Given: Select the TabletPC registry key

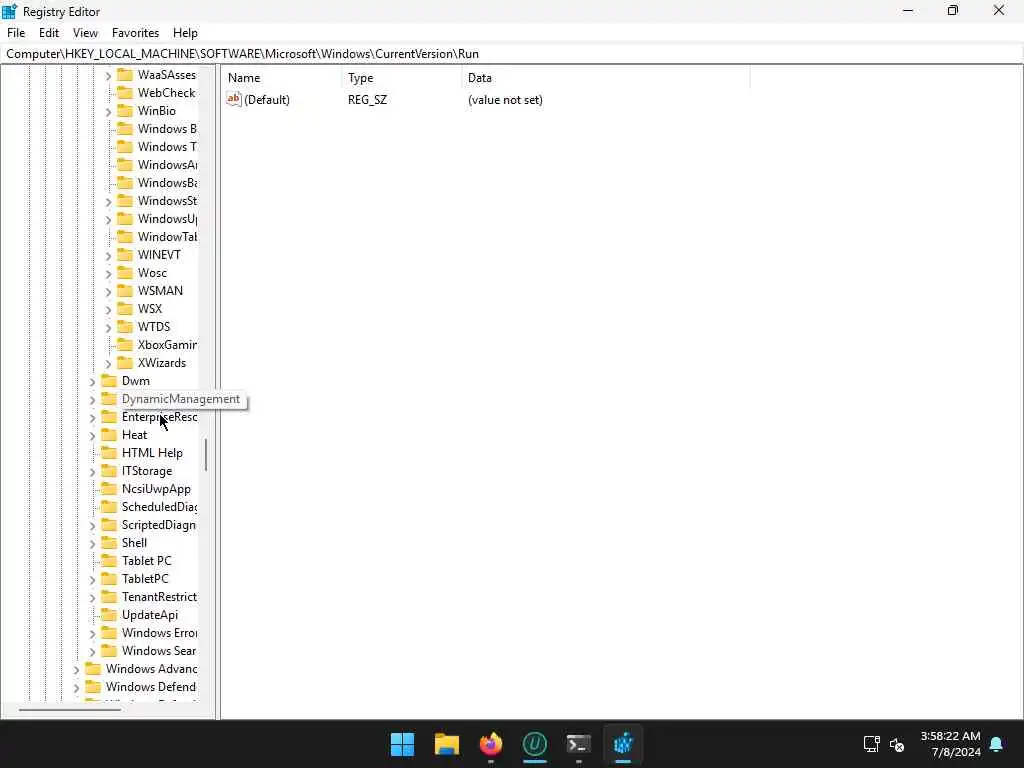Looking at the screenshot, I should pyautogui.click(x=145, y=579).
